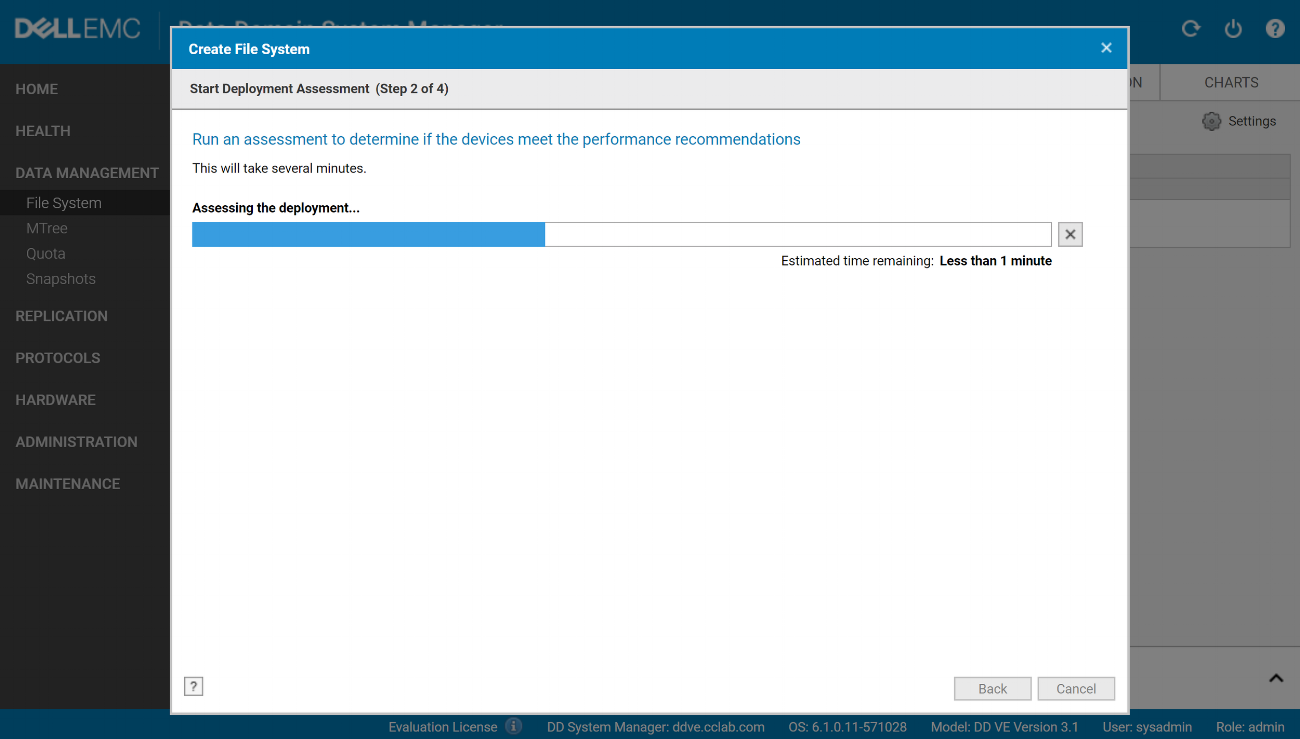Click 'Less than 1 minute' text
This screenshot has width=1300, height=739.
click(996, 261)
